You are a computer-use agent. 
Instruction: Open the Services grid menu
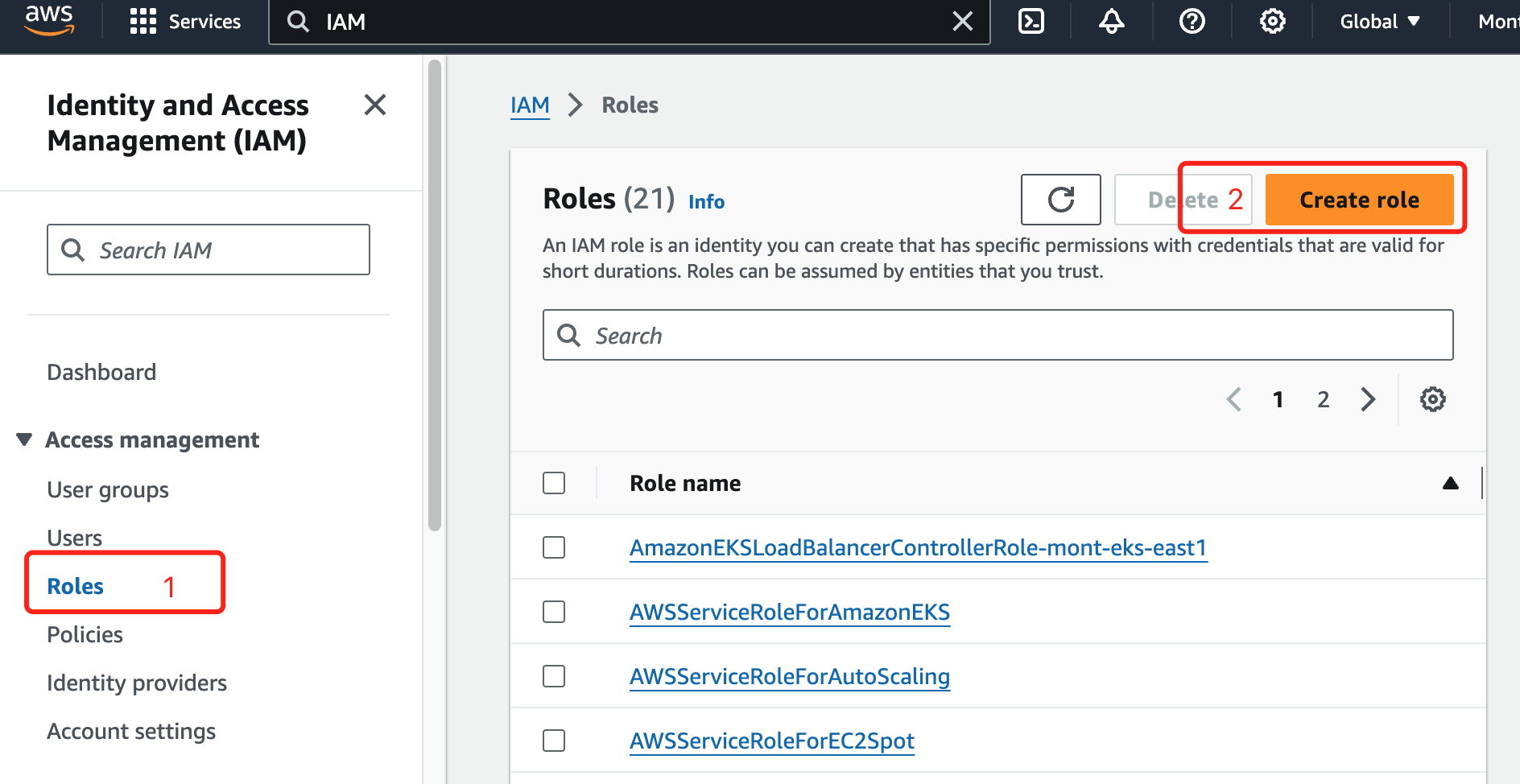pyautogui.click(x=185, y=22)
